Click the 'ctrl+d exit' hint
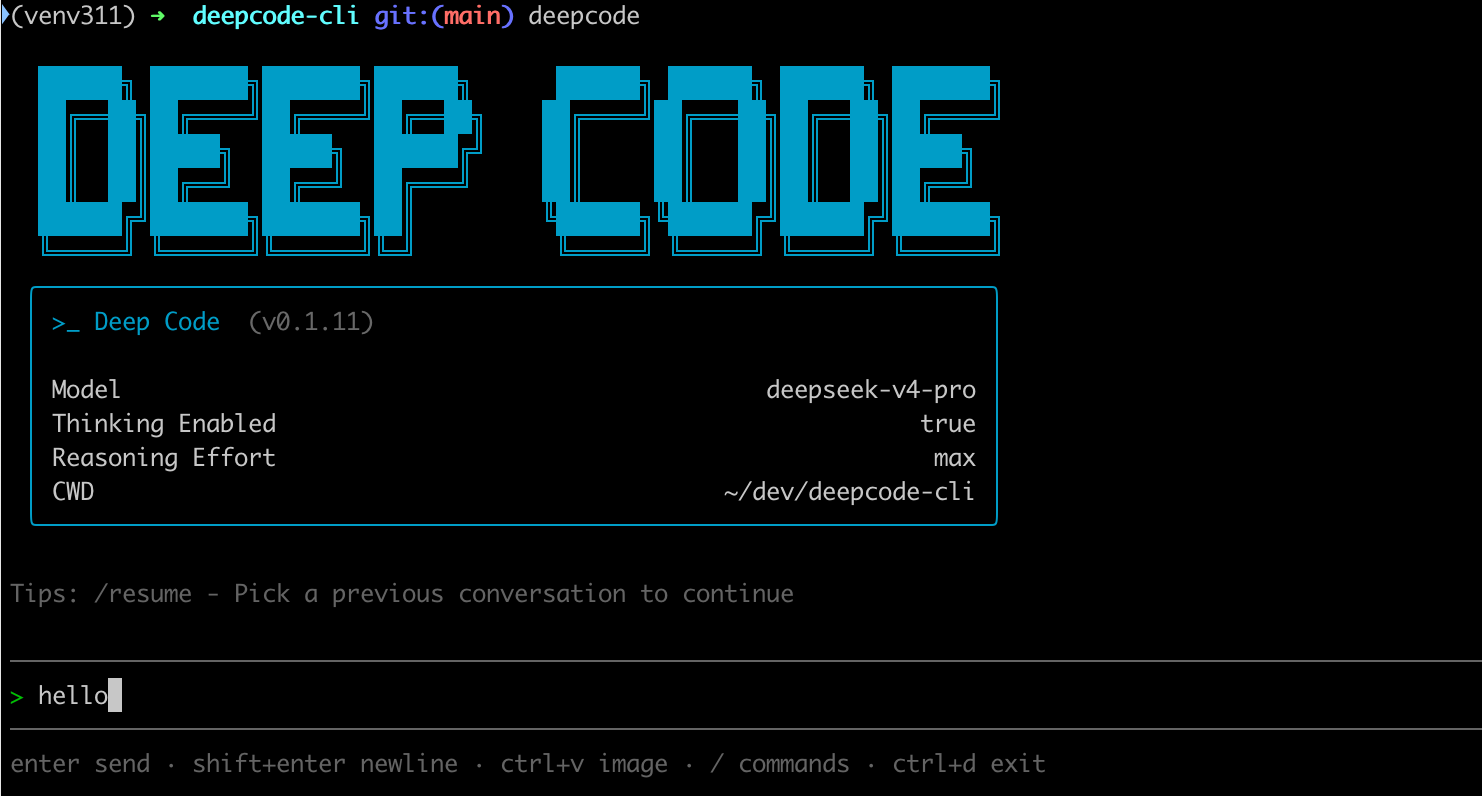 tap(969, 765)
